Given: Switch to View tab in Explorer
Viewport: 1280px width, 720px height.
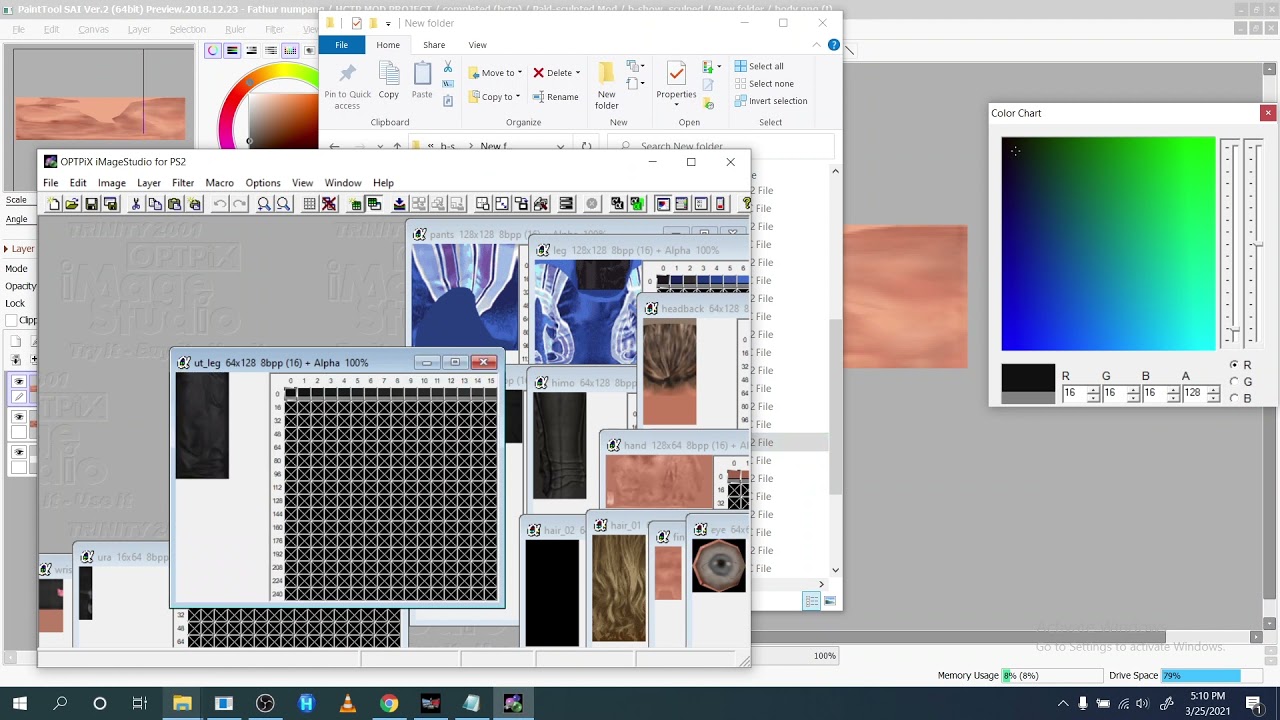Looking at the screenshot, I should click(x=478, y=45).
